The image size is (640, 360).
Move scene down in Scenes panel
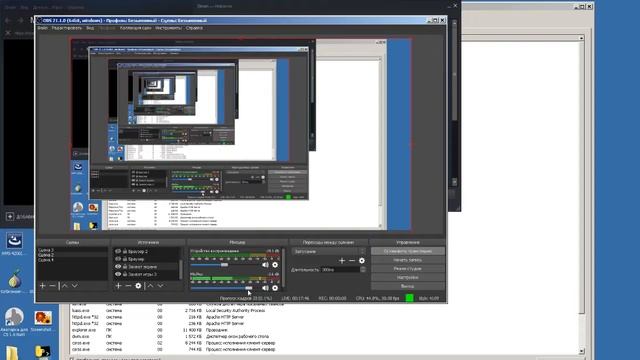click(75, 286)
